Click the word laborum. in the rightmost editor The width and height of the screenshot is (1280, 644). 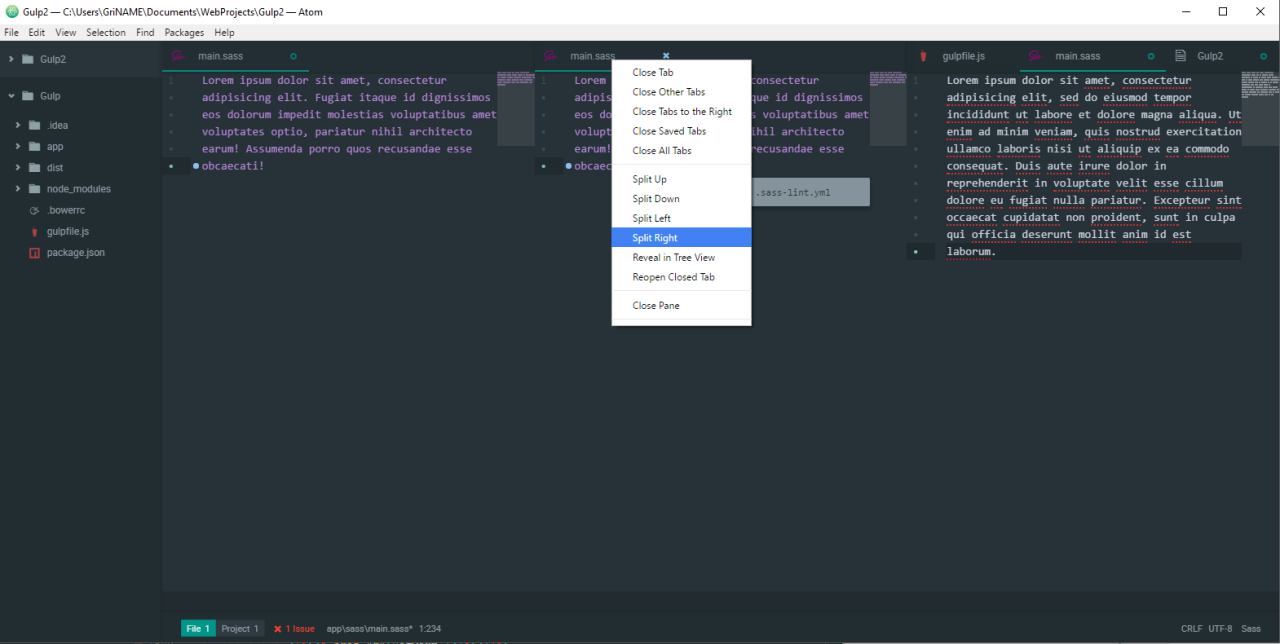tap(972, 252)
